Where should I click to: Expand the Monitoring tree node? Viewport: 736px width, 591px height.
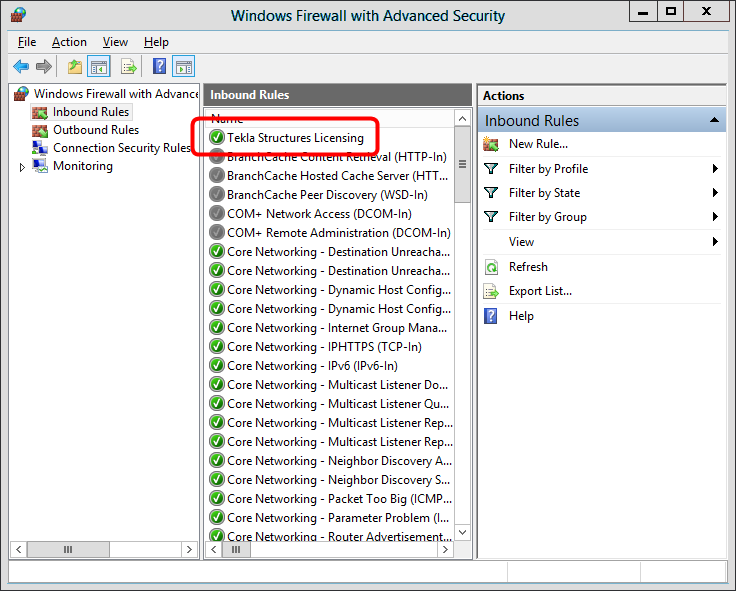click(23, 167)
